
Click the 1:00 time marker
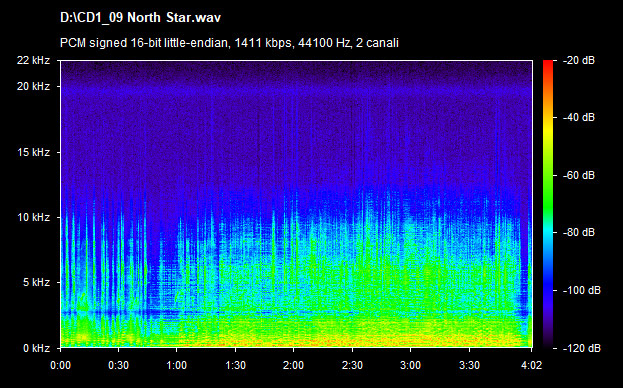(177, 365)
